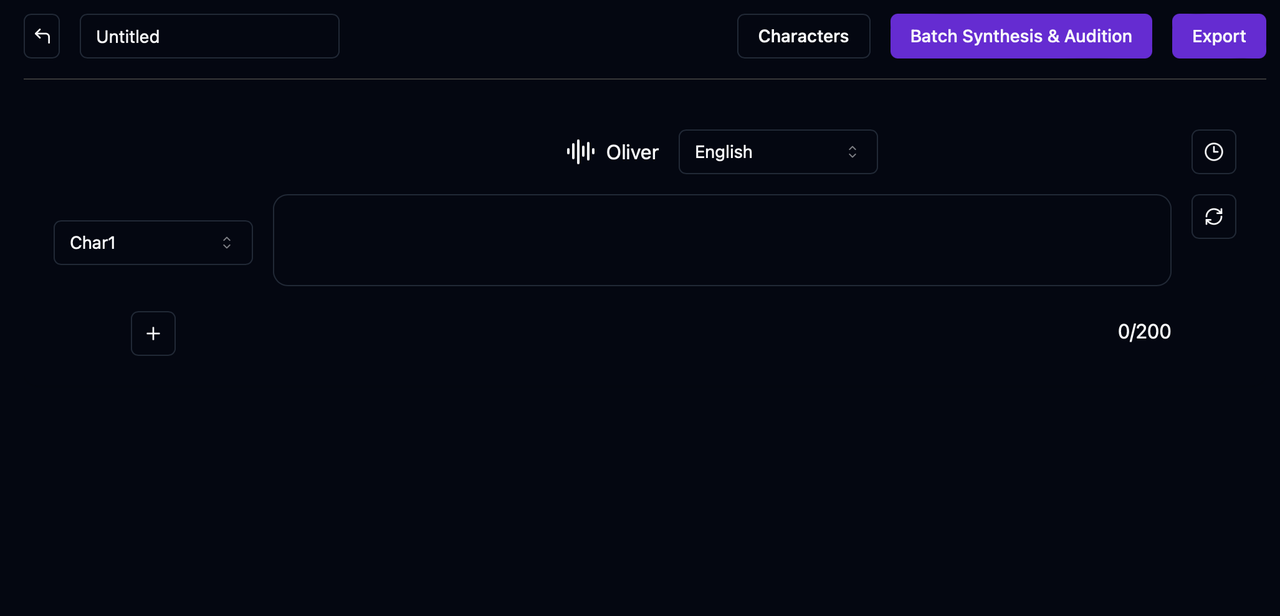
Task: Click the Char1 label text
Action: [93, 243]
